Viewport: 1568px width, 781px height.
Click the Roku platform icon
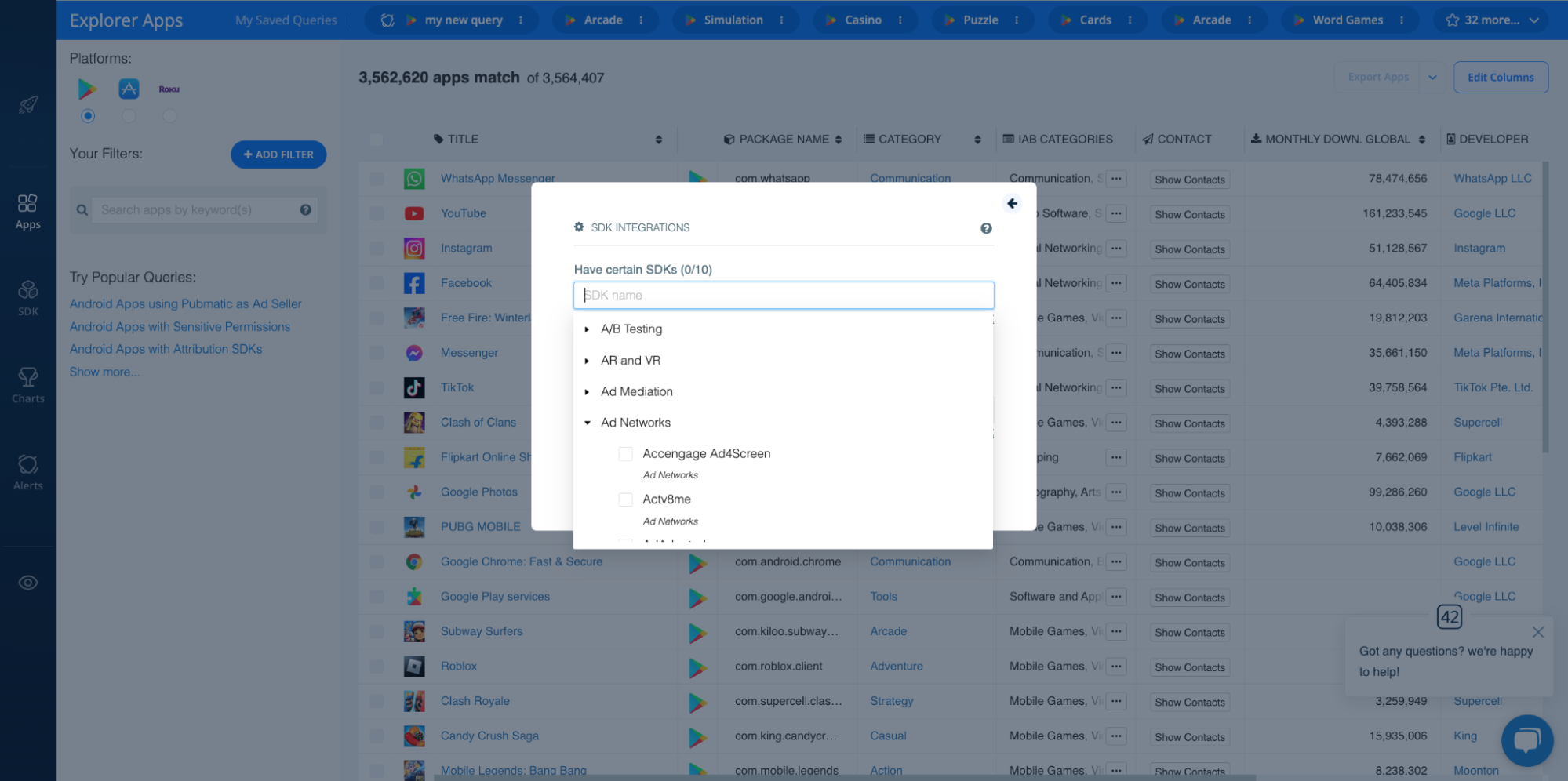(169, 89)
